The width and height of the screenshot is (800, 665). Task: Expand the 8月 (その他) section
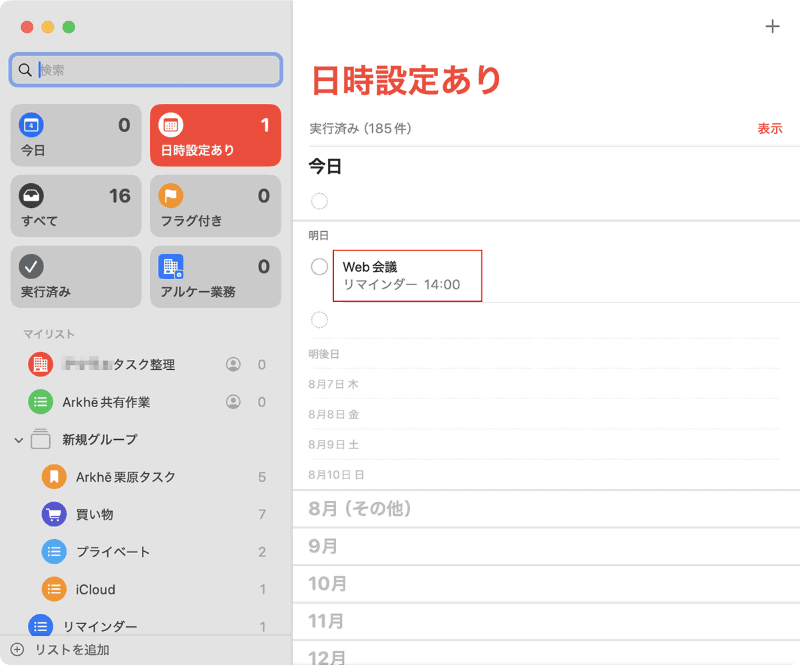[x=546, y=508]
